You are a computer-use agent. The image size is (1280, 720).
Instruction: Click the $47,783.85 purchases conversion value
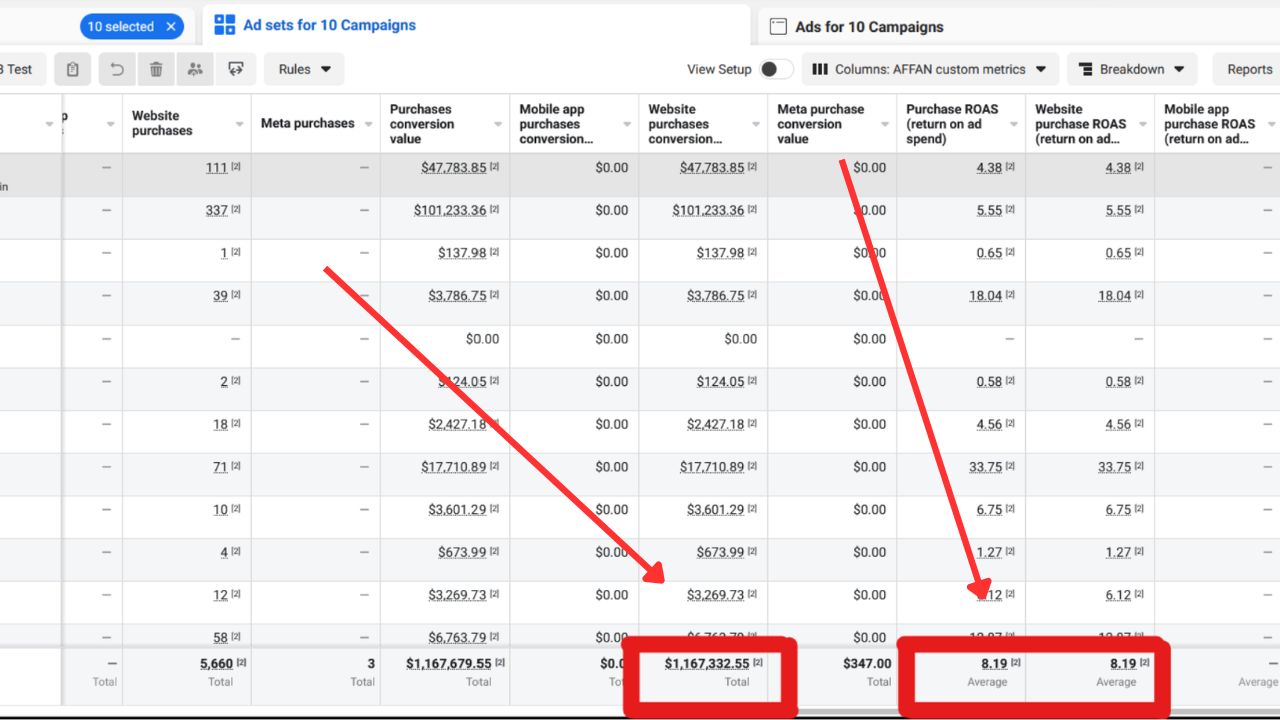(x=454, y=168)
